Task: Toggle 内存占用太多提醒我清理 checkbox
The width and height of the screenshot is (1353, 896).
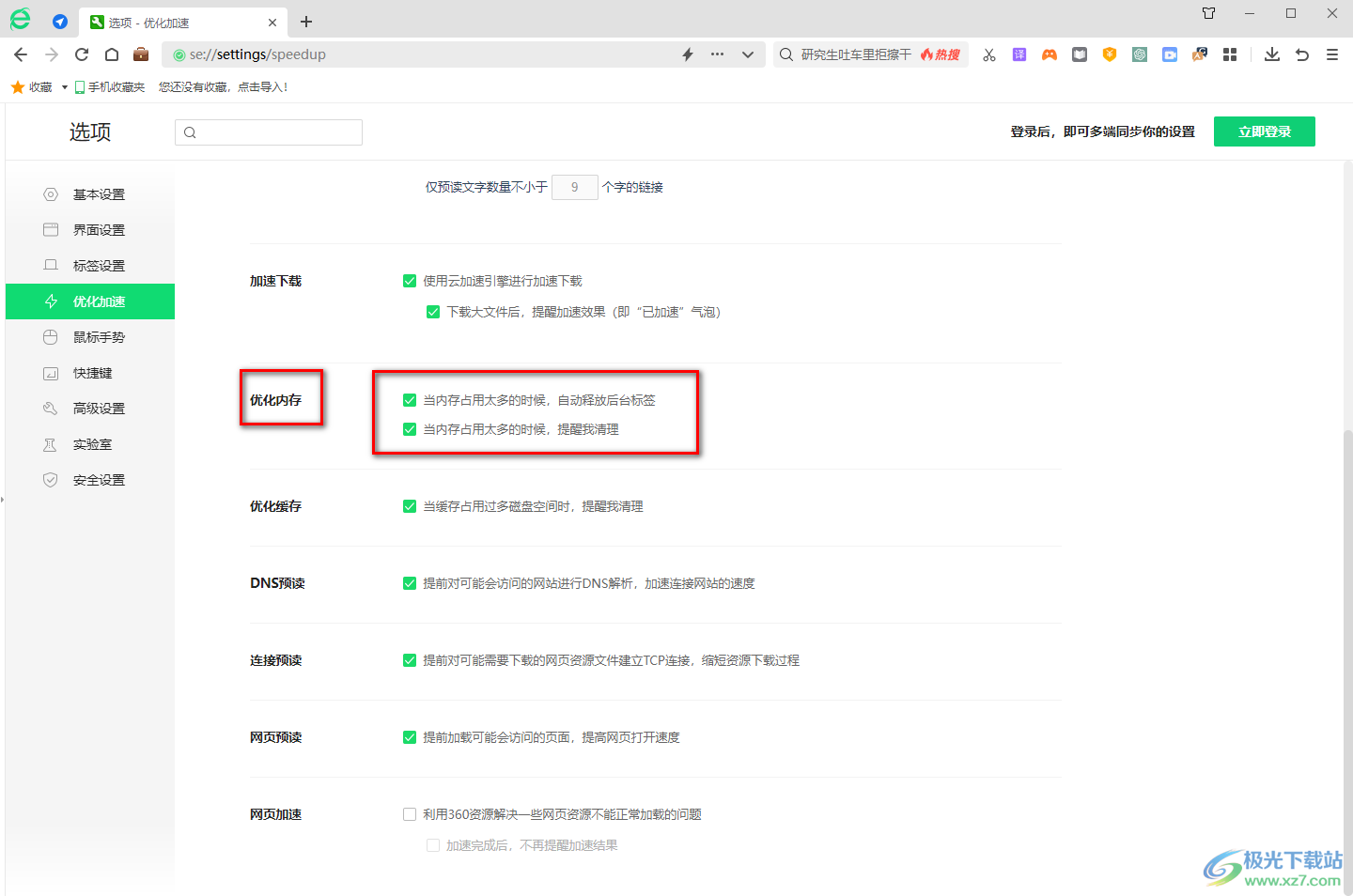Action: (x=410, y=429)
